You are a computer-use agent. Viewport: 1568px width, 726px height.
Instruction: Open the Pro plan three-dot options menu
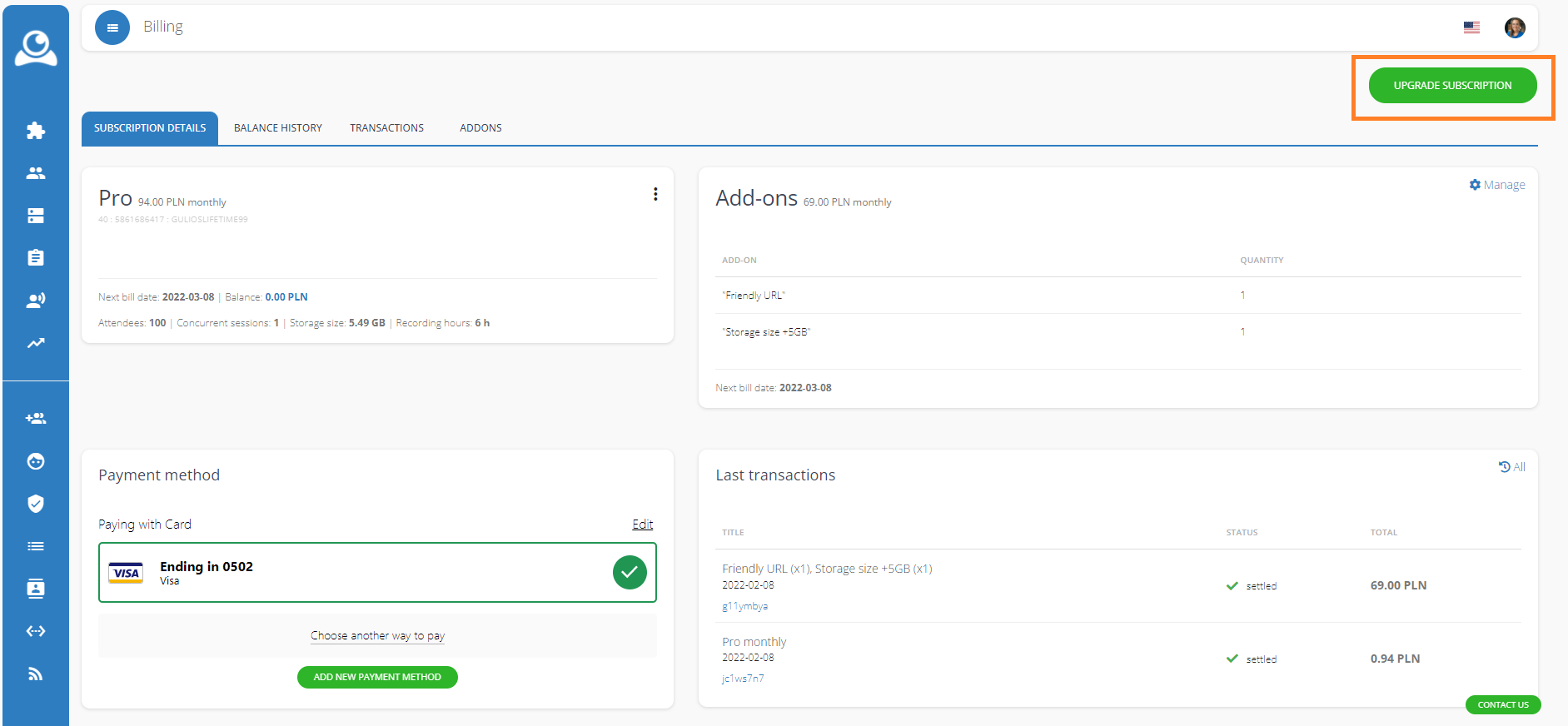pyautogui.click(x=655, y=194)
